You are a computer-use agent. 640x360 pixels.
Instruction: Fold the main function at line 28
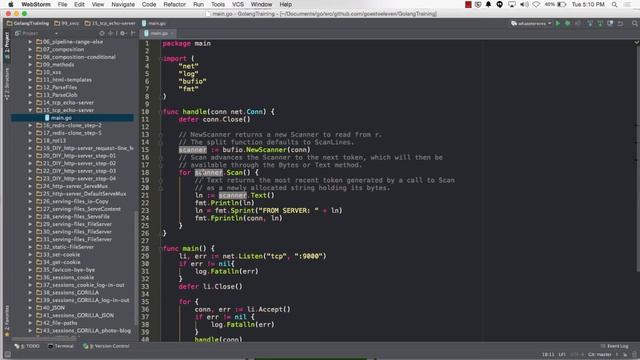161,249
